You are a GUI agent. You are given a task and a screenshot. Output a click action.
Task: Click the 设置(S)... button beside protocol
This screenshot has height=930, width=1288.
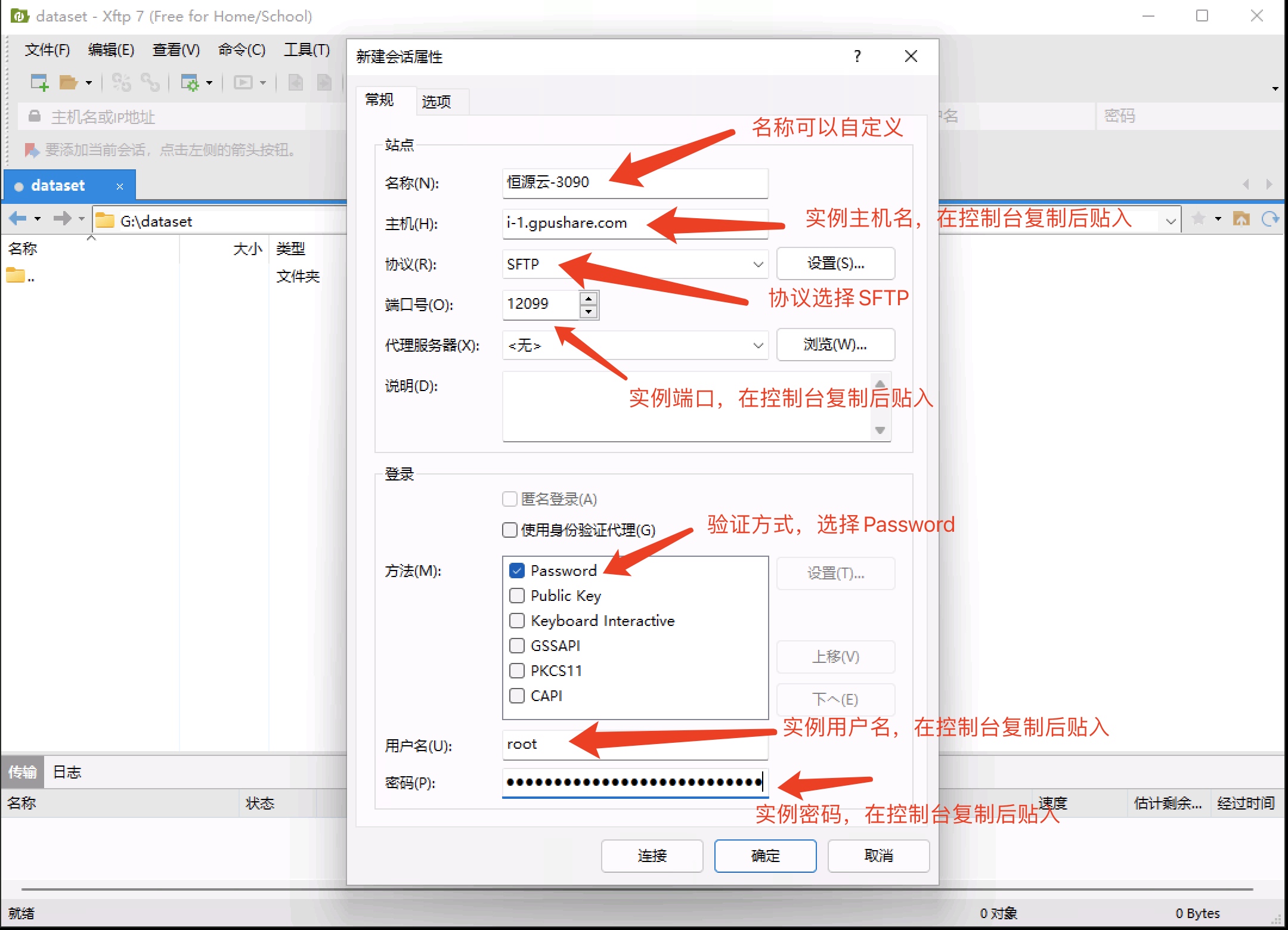835,263
